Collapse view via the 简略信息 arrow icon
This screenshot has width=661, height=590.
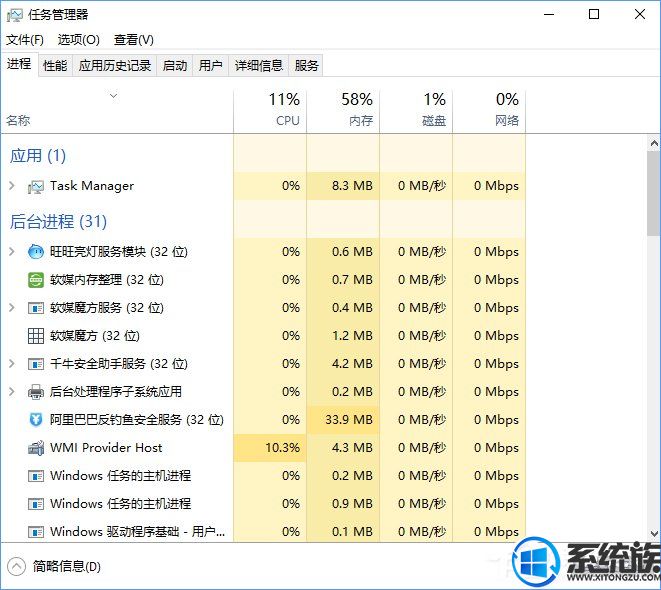[x=16, y=566]
